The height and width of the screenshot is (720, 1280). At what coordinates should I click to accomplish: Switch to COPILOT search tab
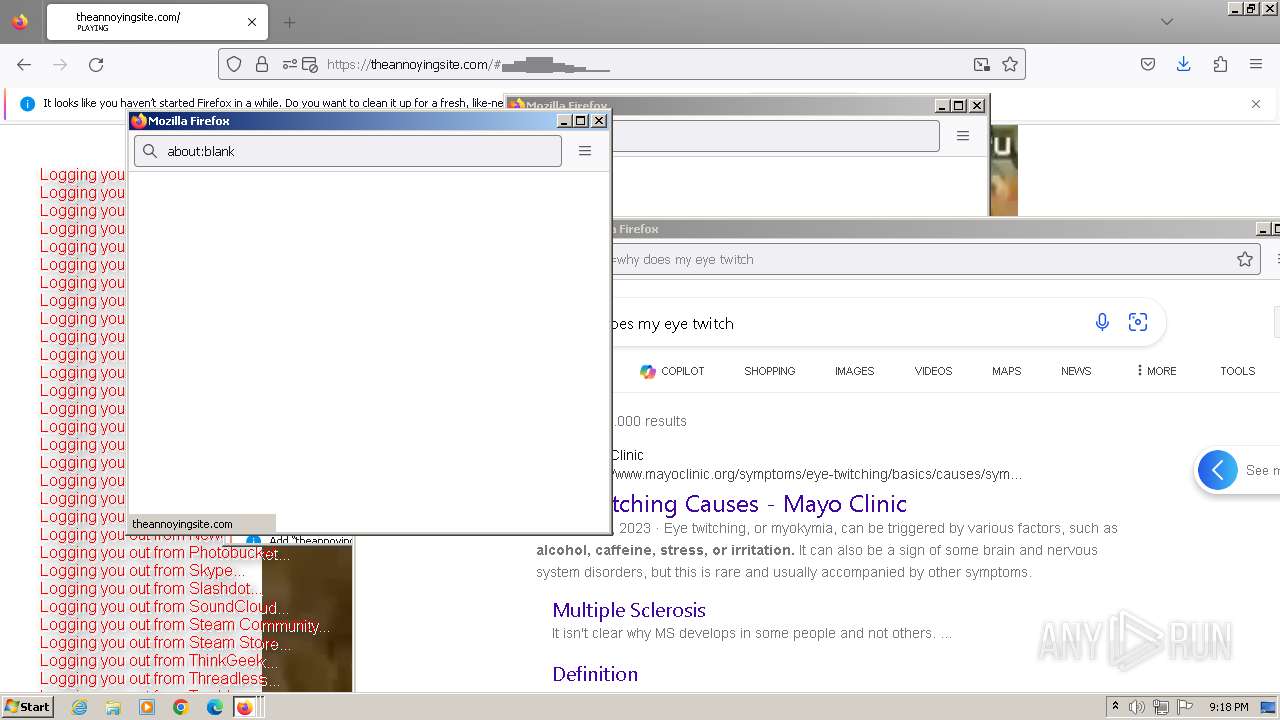click(x=672, y=371)
